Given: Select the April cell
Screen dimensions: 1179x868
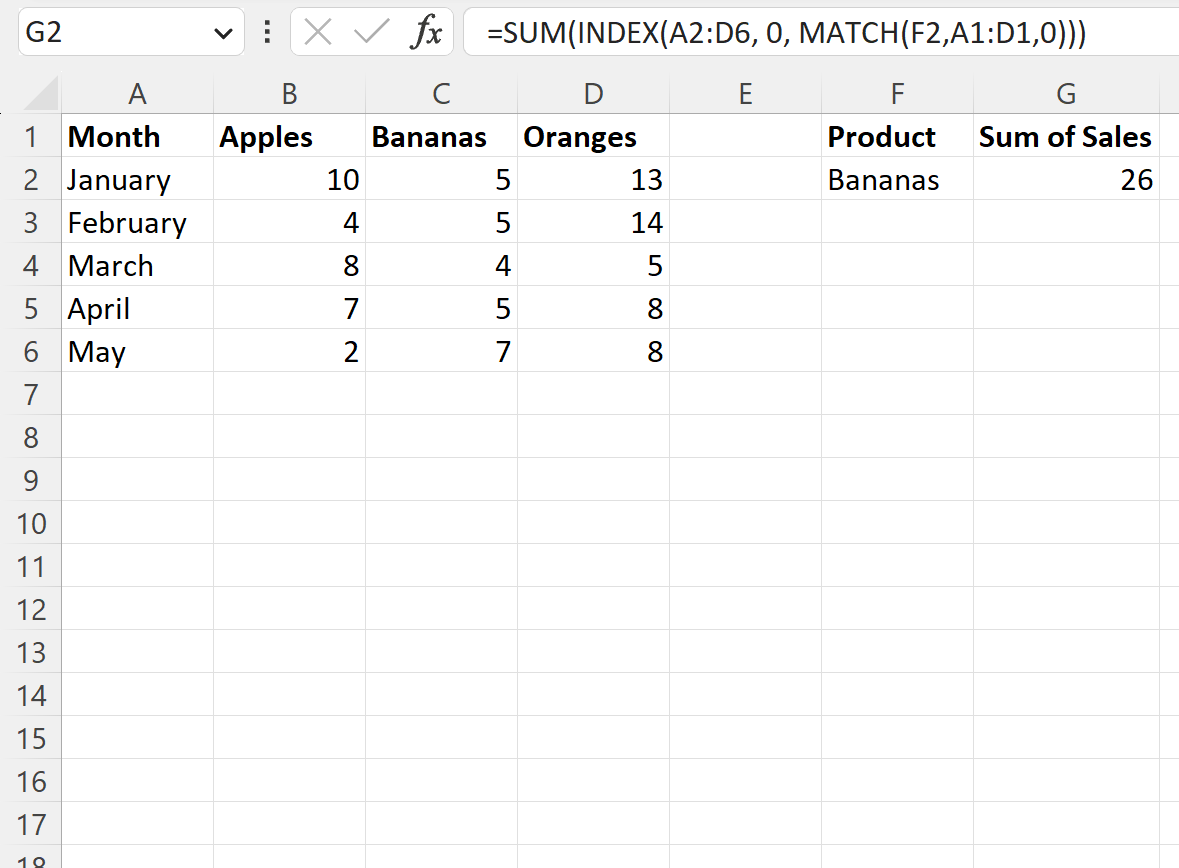Looking at the screenshot, I should 138,308.
